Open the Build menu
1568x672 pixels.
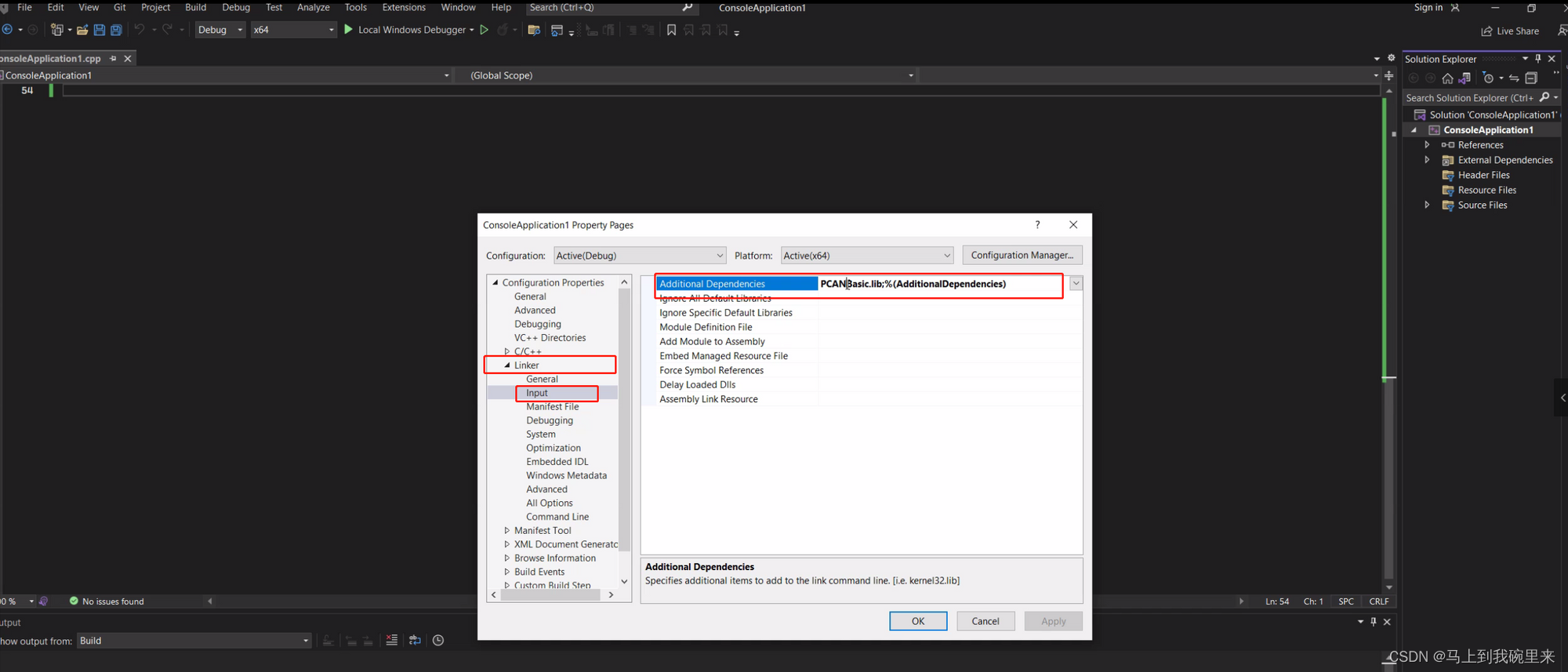pos(196,7)
